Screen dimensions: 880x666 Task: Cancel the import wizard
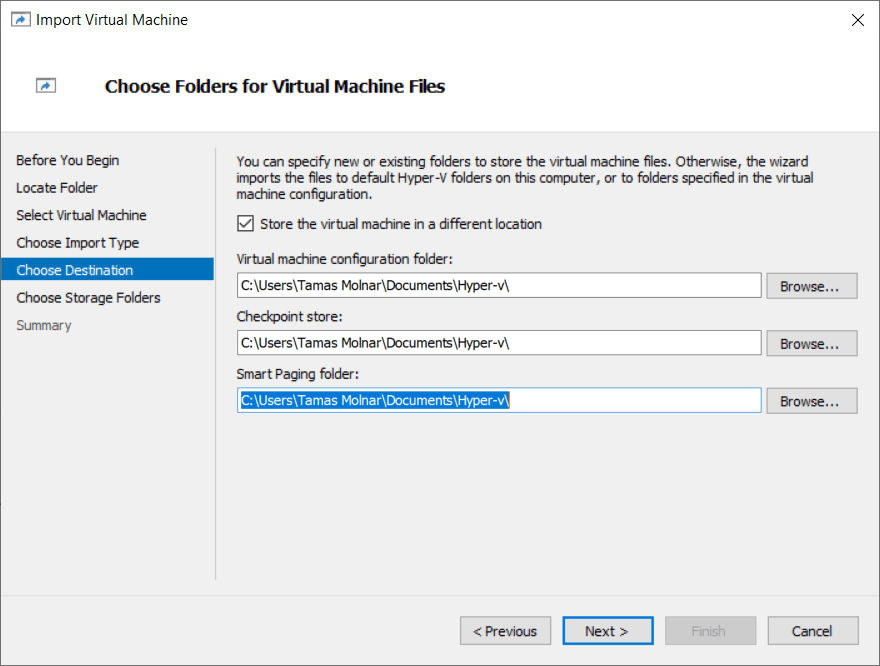pyautogui.click(x=812, y=631)
